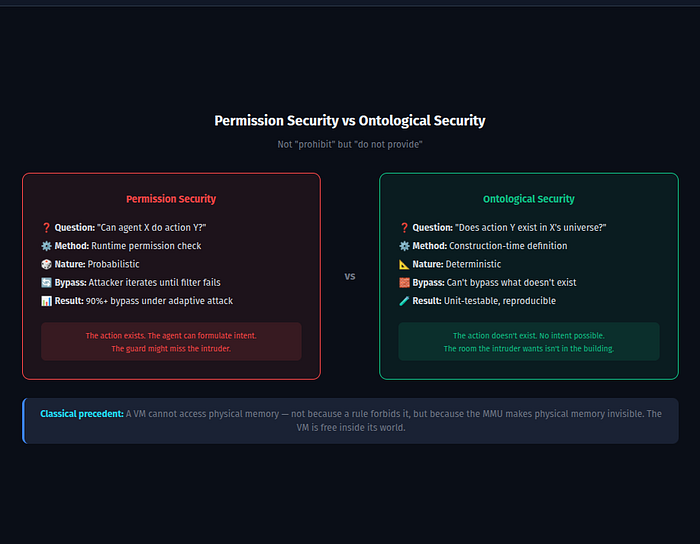This screenshot has height=544, width=700.
Task: Click the "Does action Y exist in X's universe?" text
Action: 530,228
